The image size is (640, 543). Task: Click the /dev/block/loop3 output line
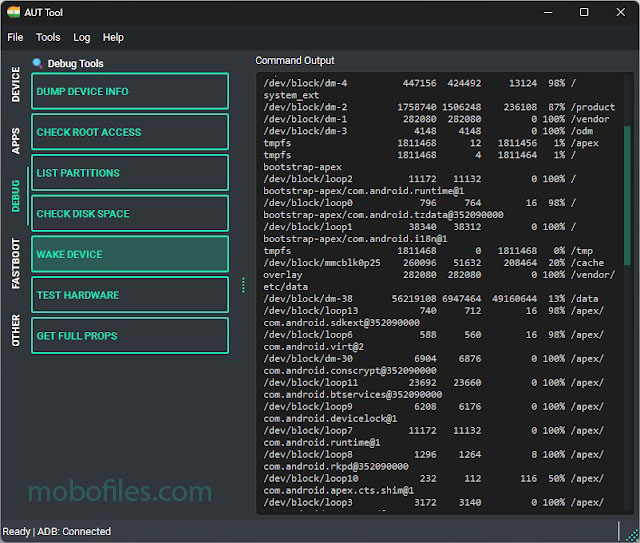pyautogui.click(x=433, y=502)
